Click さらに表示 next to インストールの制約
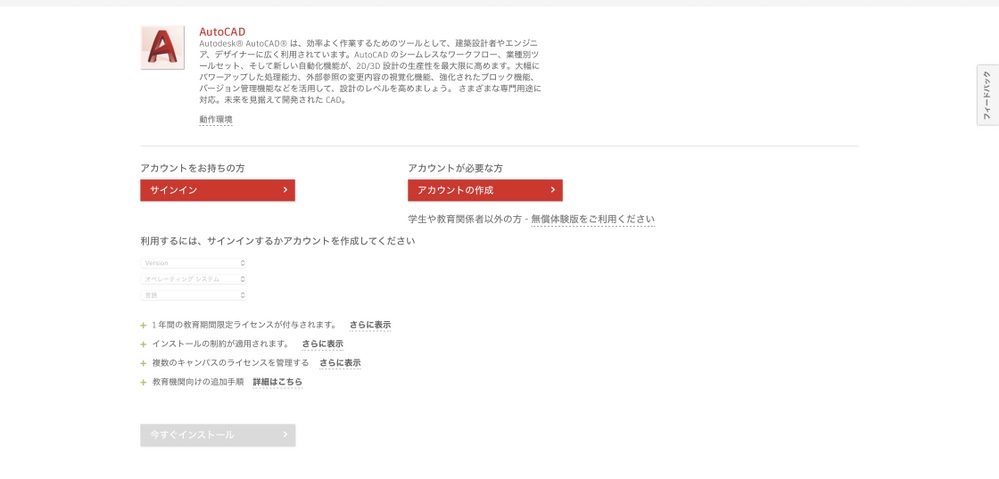This screenshot has width=999, height=479. point(322,344)
